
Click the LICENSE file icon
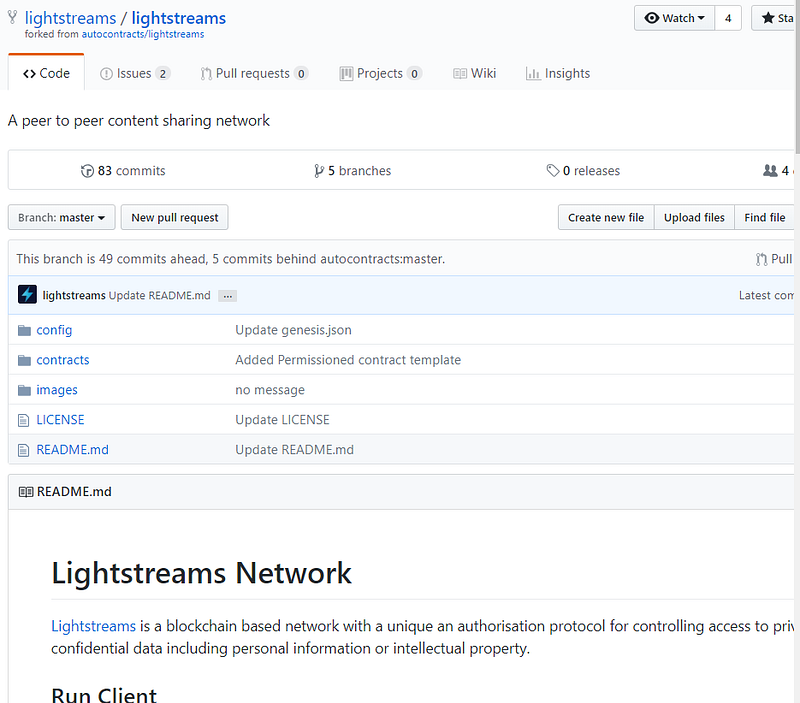click(x=23, y=420)
